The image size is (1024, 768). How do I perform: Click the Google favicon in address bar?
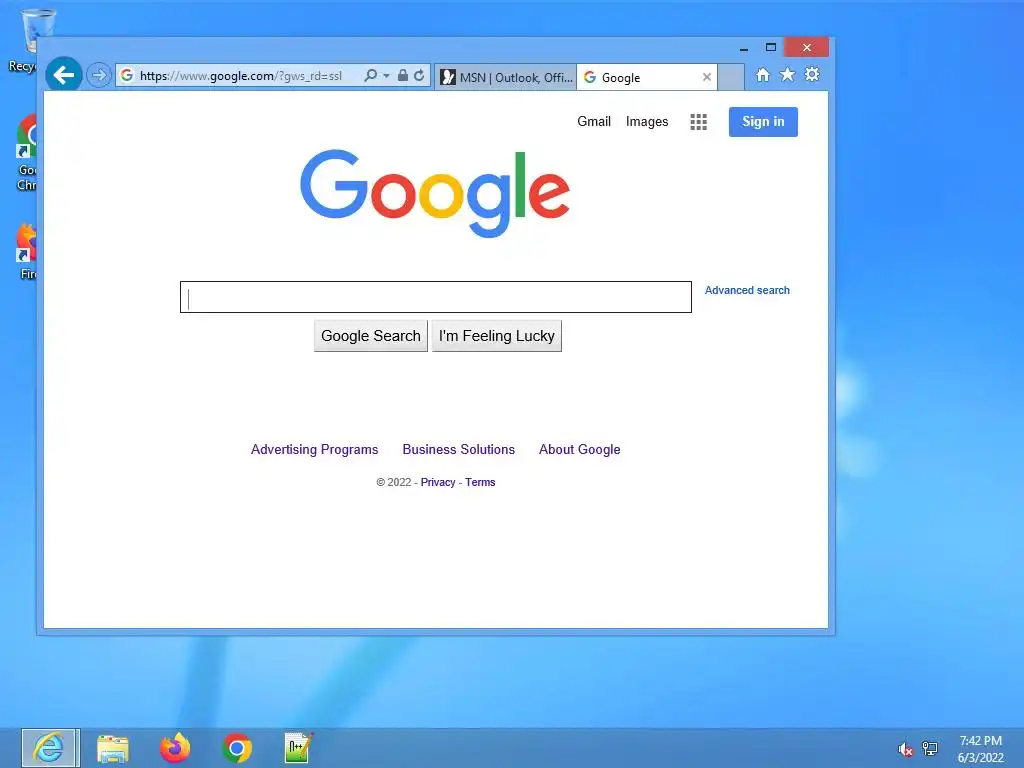(127, 75)
